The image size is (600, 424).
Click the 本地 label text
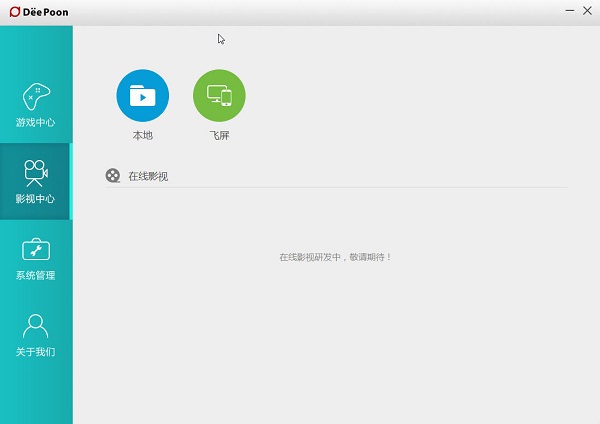[x=143, y=135]
